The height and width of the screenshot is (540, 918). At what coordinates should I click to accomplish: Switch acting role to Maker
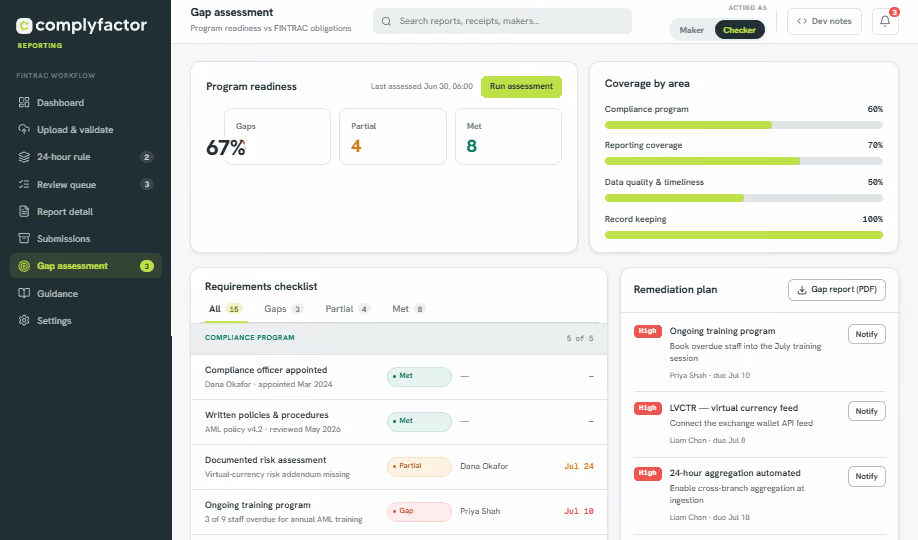pyautogui.click(x=691, y=30)
